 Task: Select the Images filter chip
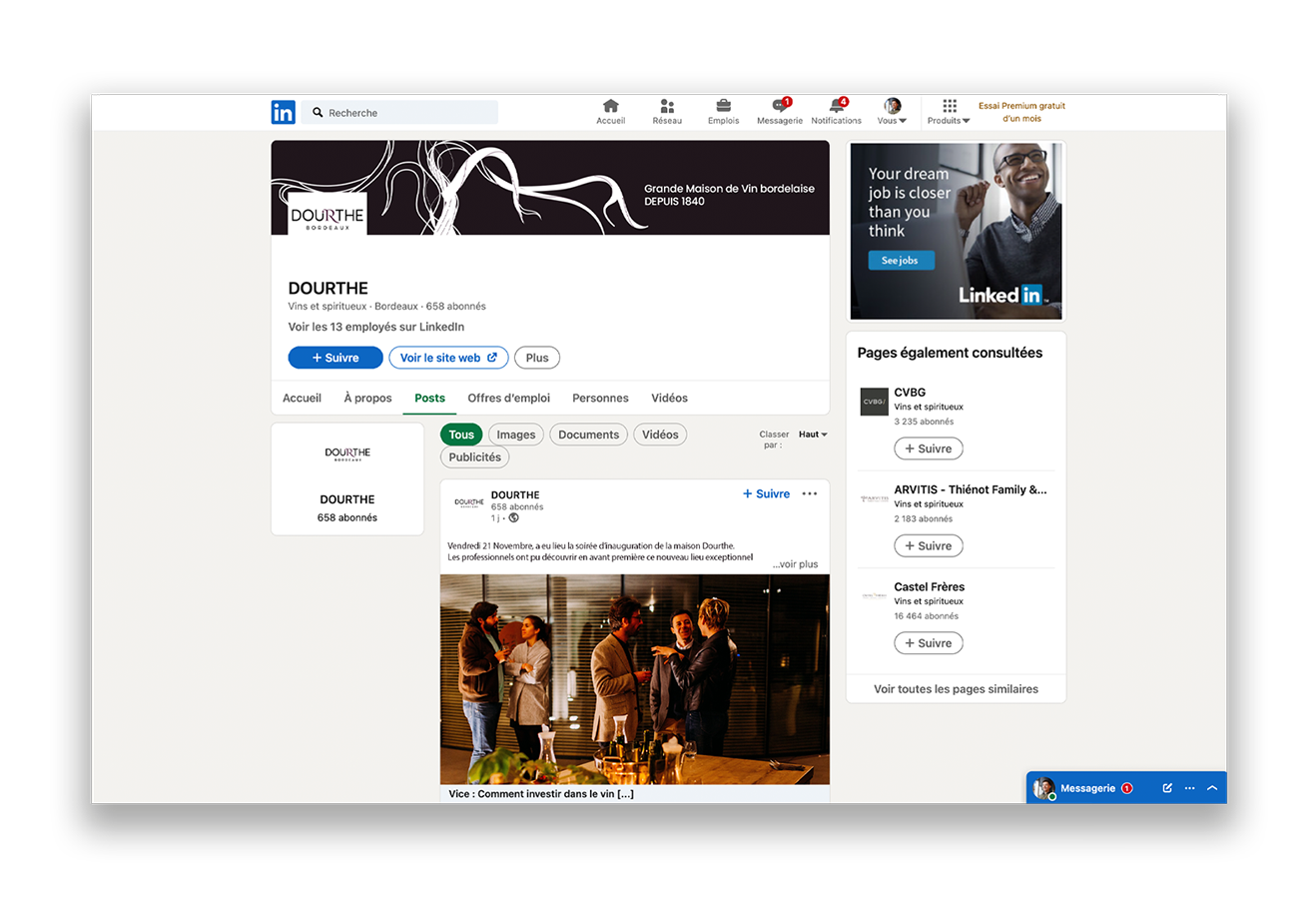point(515,435)
